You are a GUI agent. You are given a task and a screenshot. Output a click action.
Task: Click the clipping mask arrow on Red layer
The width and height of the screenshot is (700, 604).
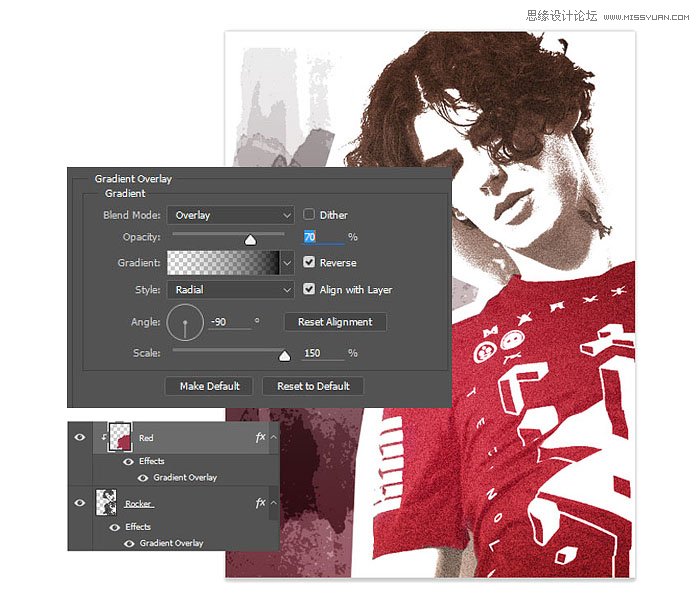click(x=104, y=437)
